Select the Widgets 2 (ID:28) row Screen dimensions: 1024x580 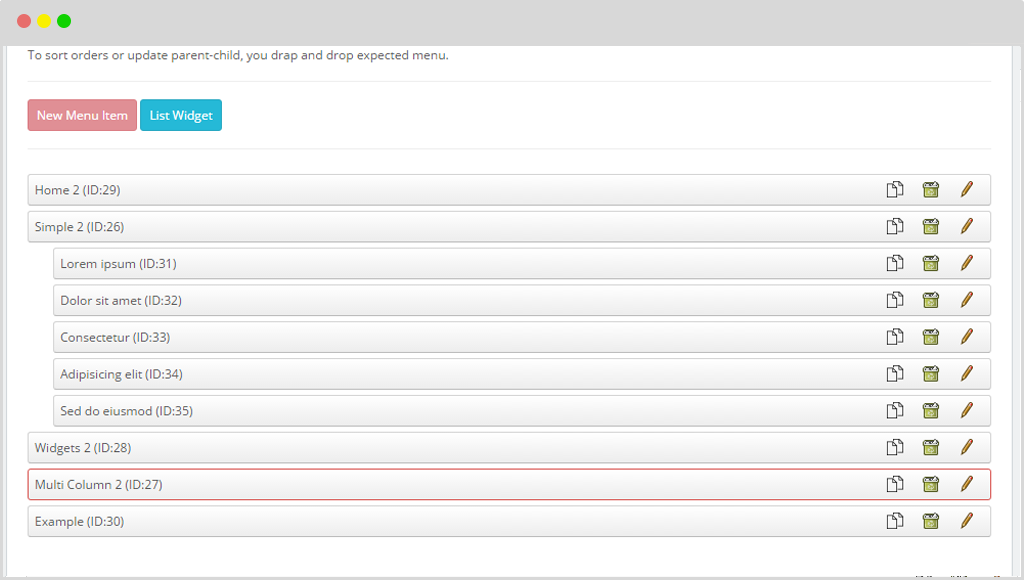pos(509,447)
